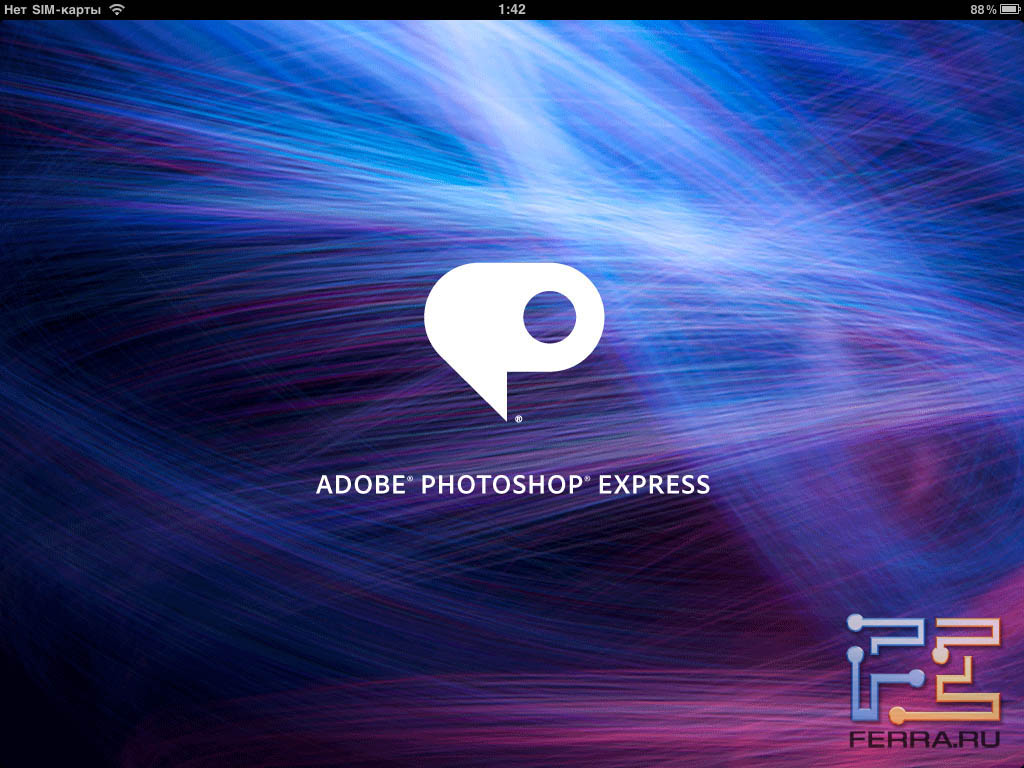The width and height of the screenshot is (1024, 768).
Task: Tap the 1:42 clock in status bar
Action: [x=511, y=9]
